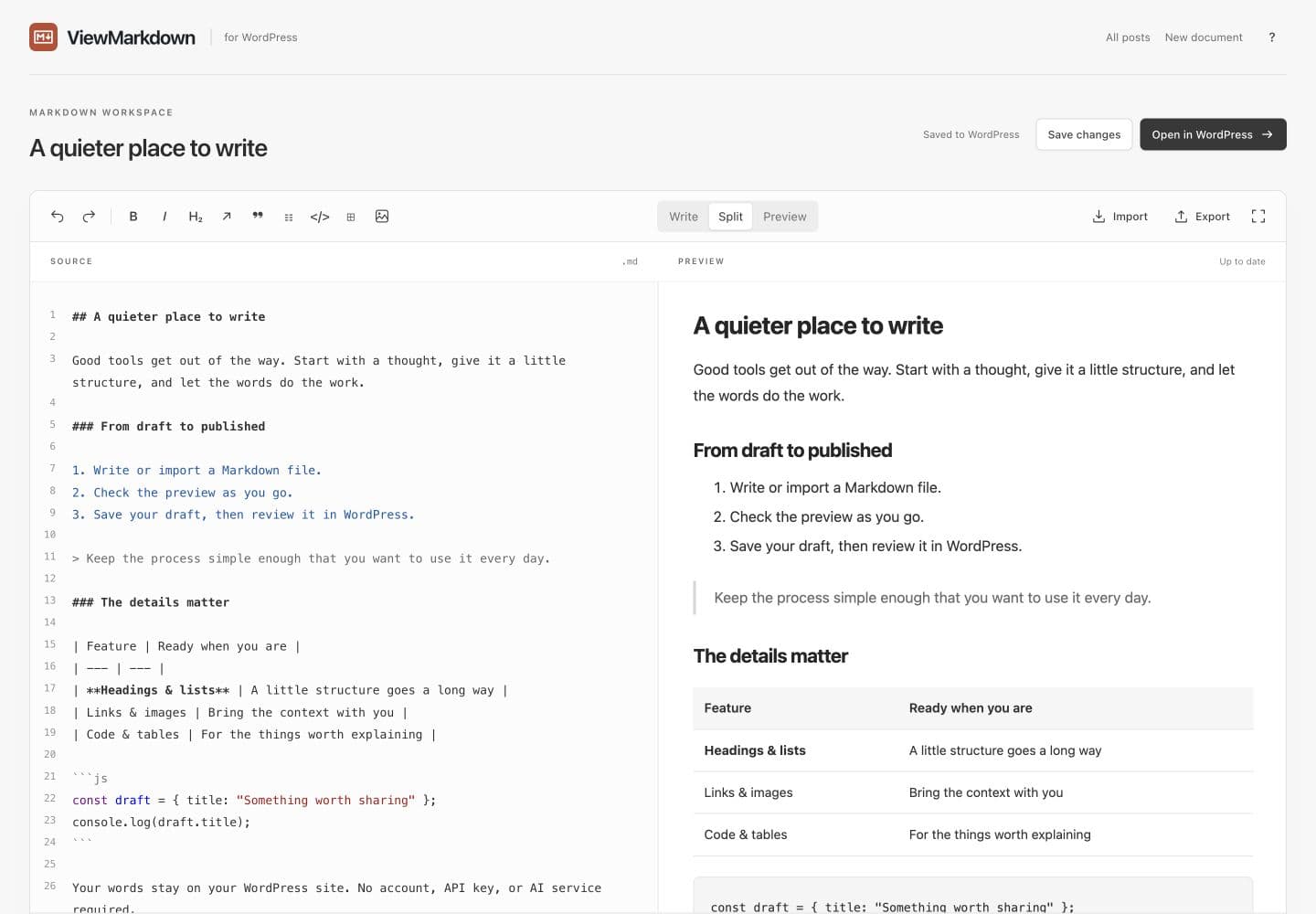Click preview table header 'Feature'
This screenshot has height=914, width=1316.
click(x=727, y=708)
